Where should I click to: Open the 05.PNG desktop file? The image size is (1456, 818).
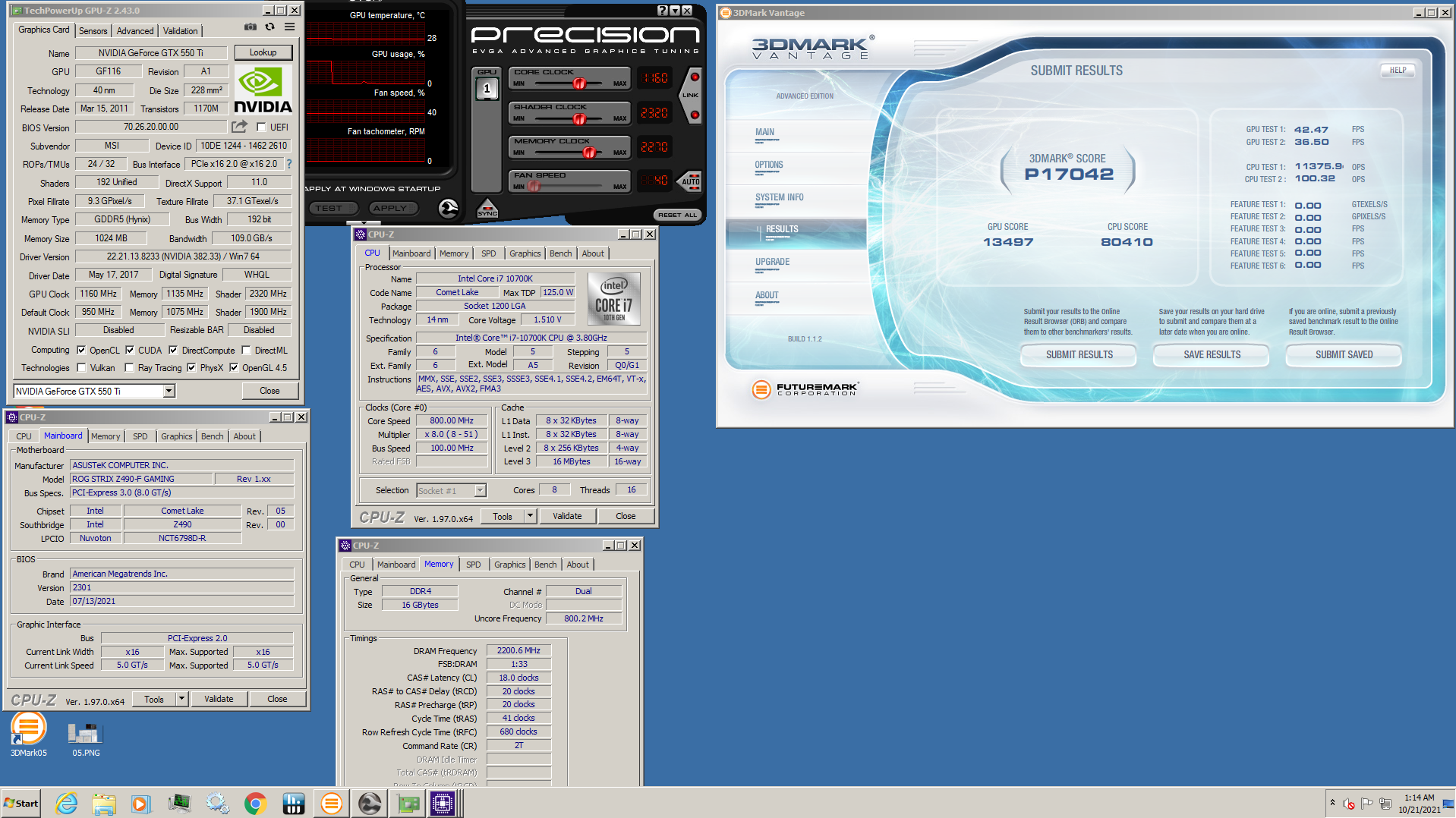click(x=86, y=740)
